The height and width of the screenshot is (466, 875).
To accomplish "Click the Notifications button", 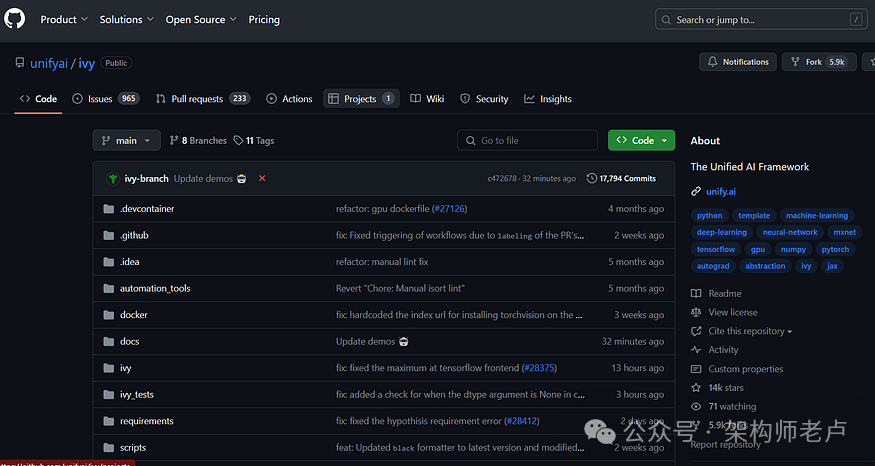I will pyautogui.click(x=737, y=62).
